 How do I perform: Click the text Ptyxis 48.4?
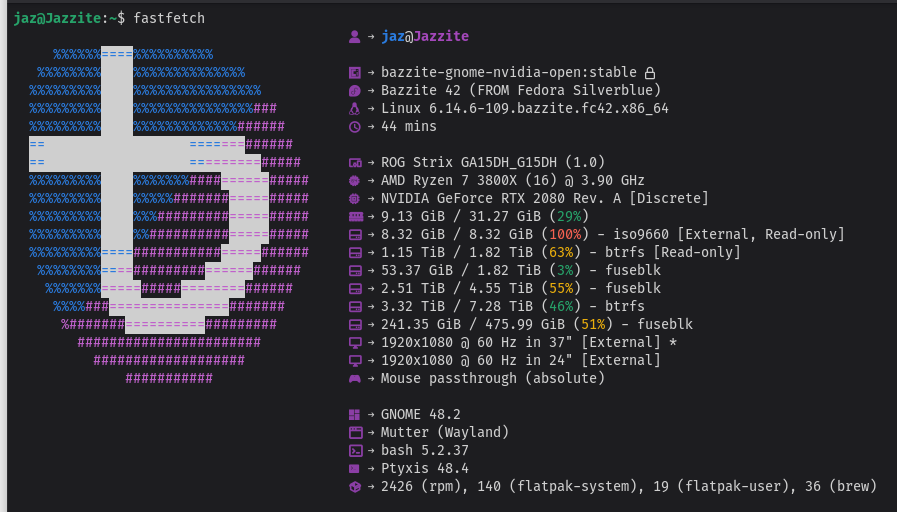pos(424,469)
